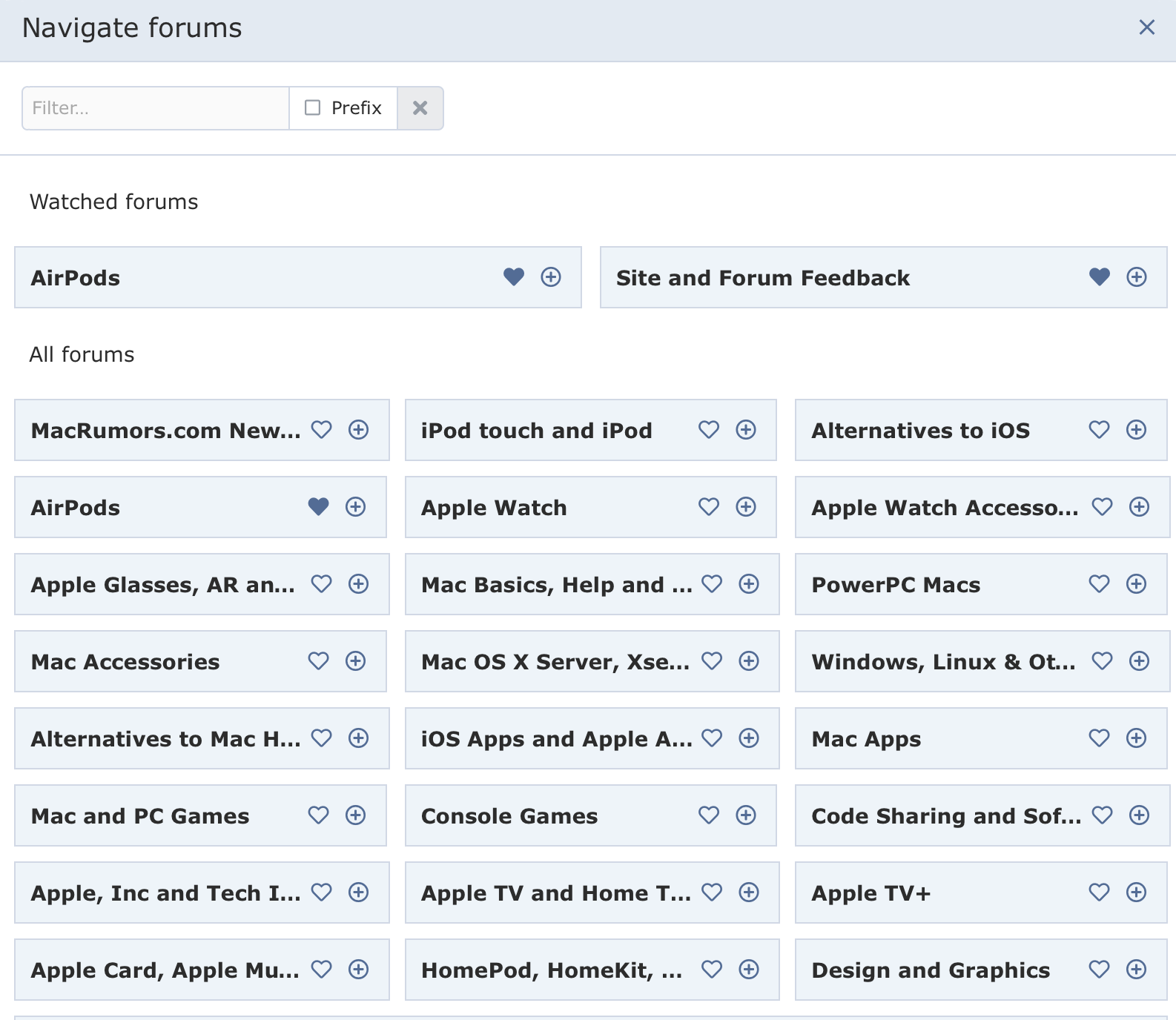
Task: Click heart for Apple, Inc and Tech Industry
Action: pos(322,892)
